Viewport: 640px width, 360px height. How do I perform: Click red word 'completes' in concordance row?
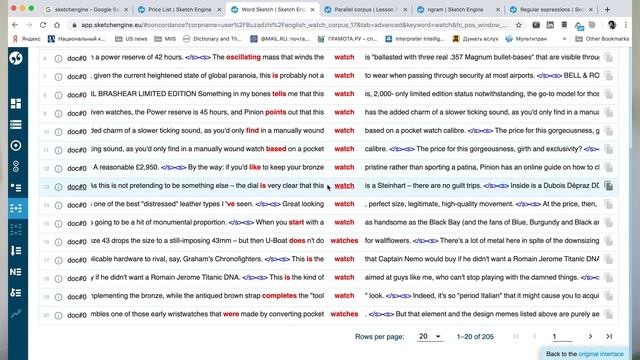(279, 296)
